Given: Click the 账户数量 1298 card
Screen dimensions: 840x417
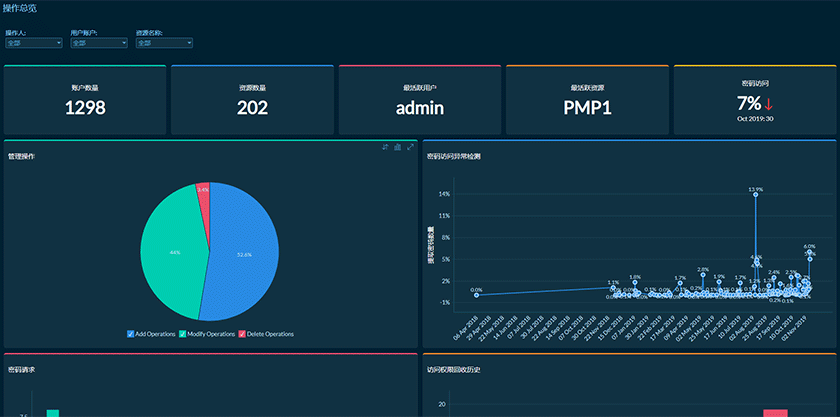Looking at the screenshot, I should (x=85, y=100).
